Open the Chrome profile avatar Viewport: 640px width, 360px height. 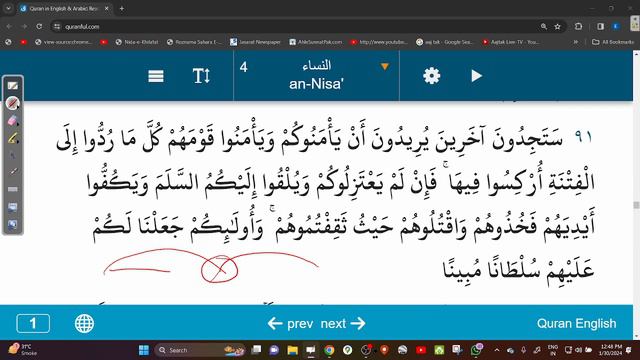pos(616,27)
